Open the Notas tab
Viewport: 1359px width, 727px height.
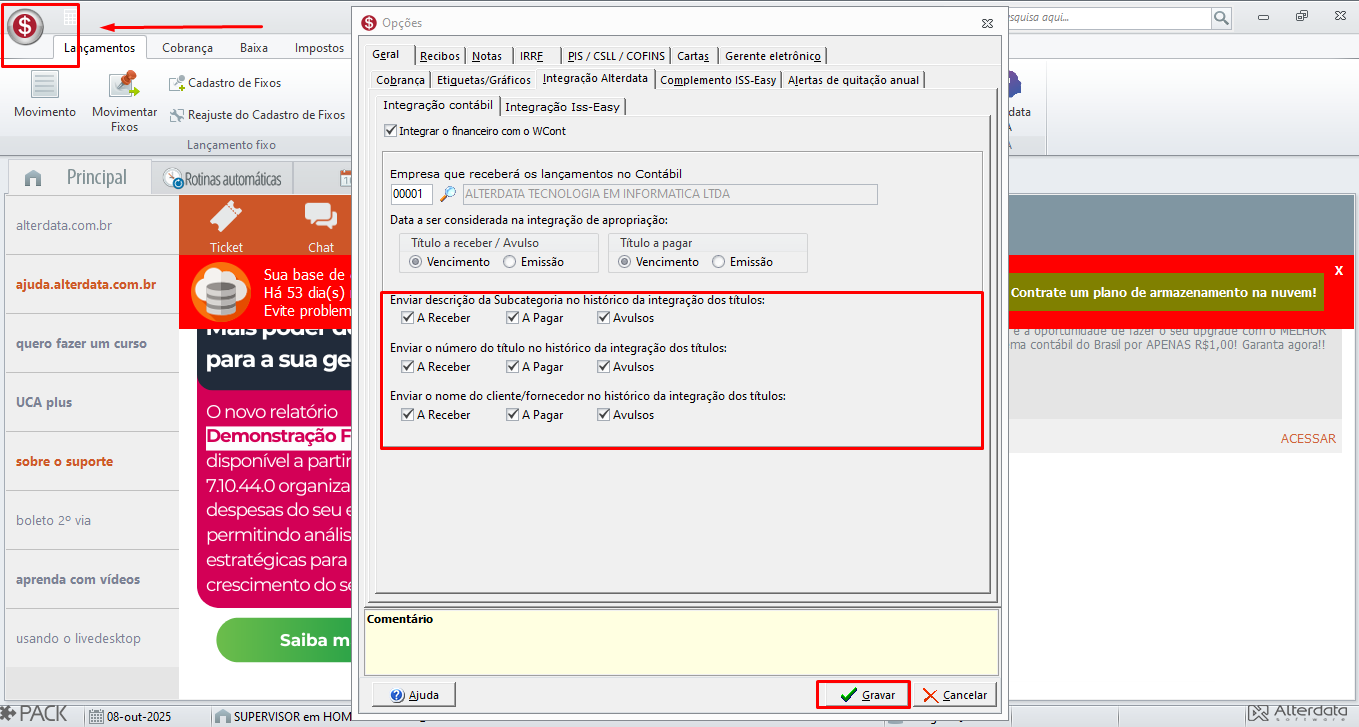(487, 56)
